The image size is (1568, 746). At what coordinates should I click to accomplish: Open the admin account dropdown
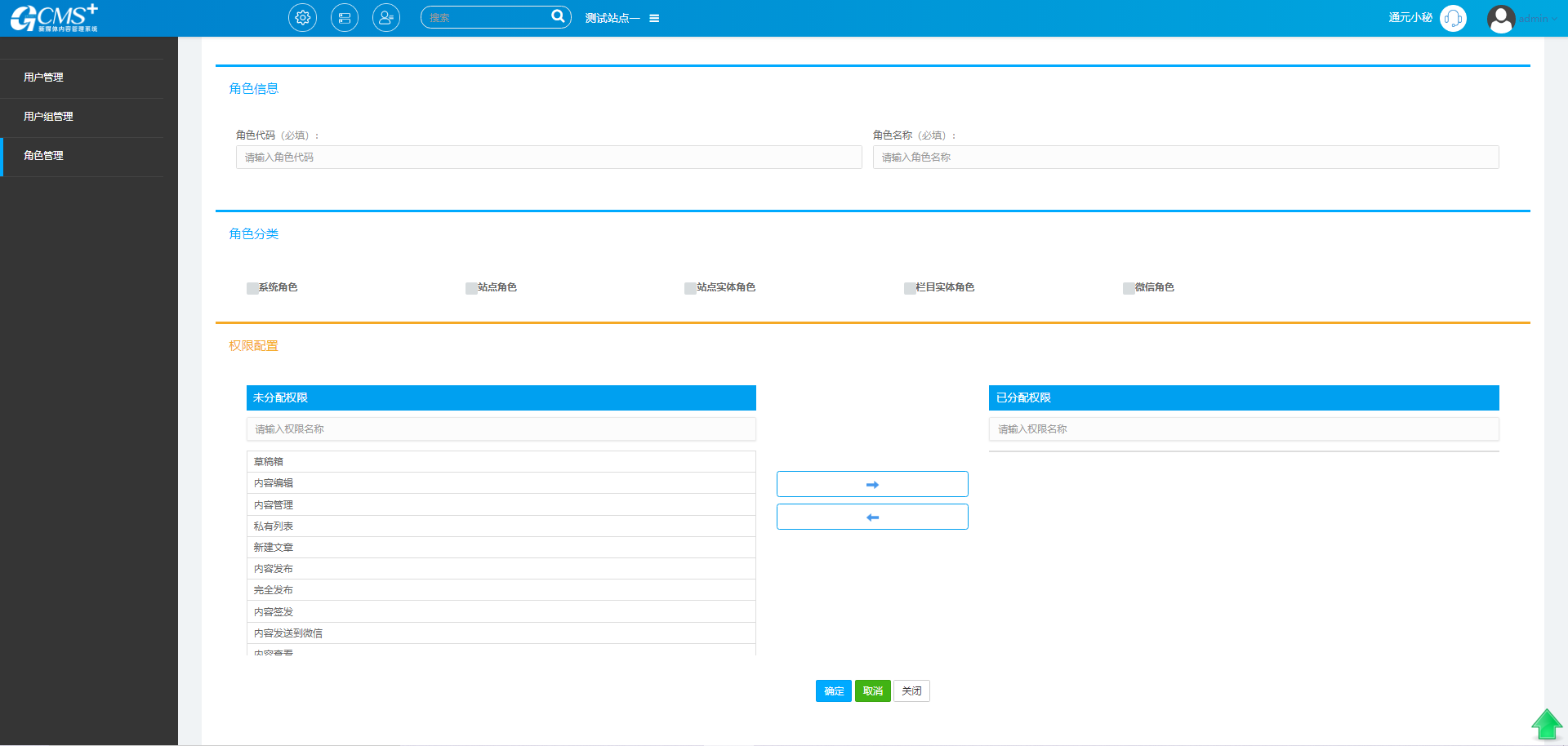(1538, 19)
